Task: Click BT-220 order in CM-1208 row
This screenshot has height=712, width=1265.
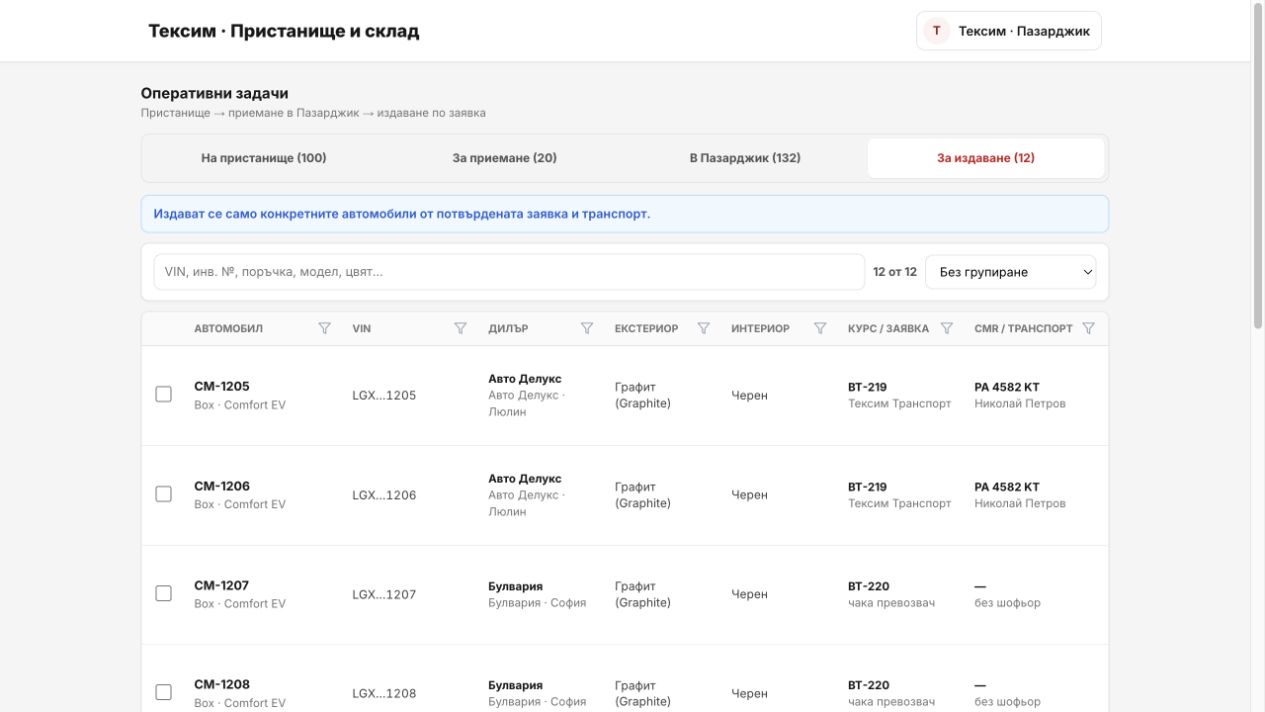Action: click(x=869, y=685)
